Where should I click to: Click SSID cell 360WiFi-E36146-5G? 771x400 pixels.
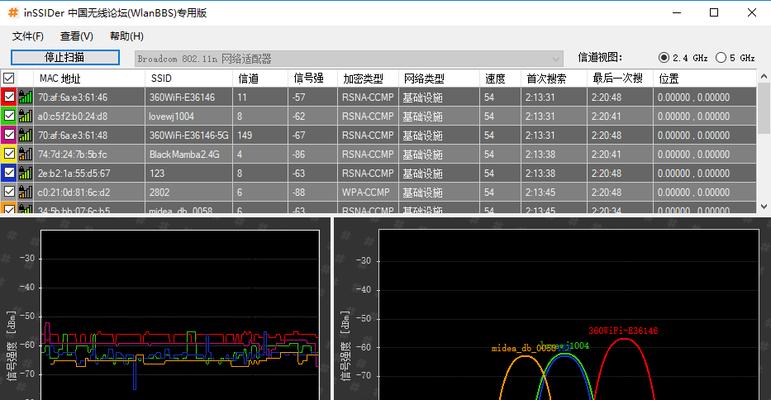(x=189, y=135)
